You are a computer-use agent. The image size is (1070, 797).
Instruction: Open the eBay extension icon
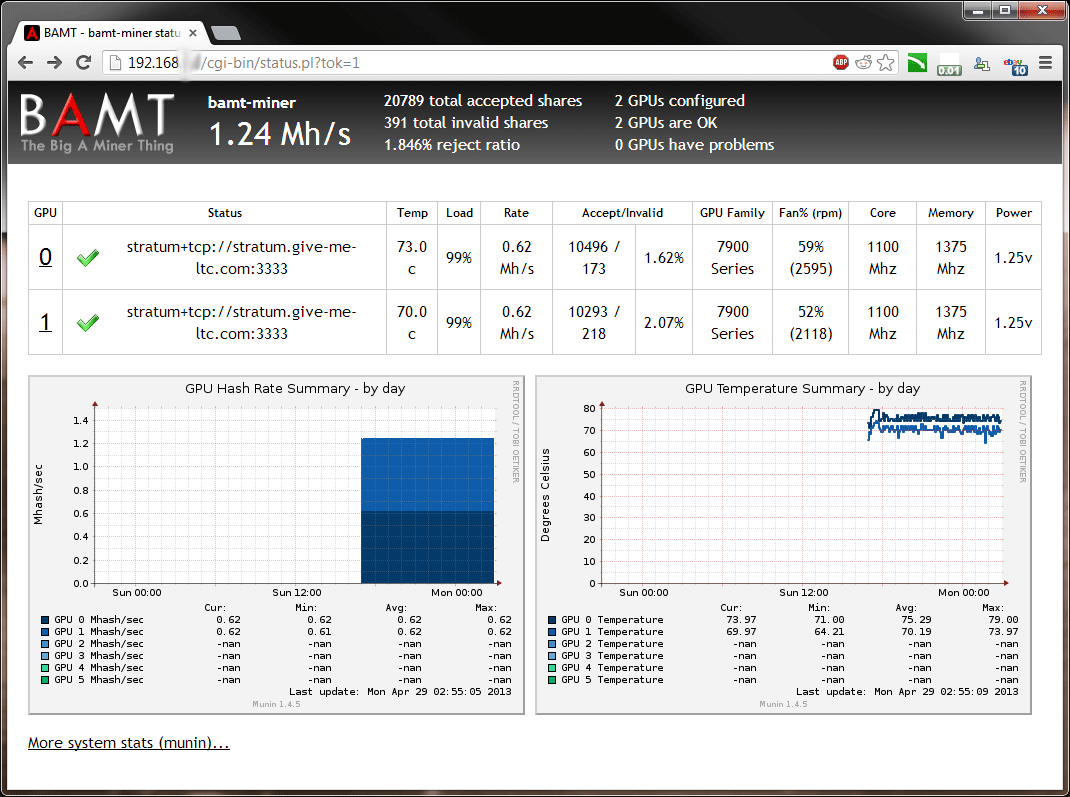(x=1016, y=64)
